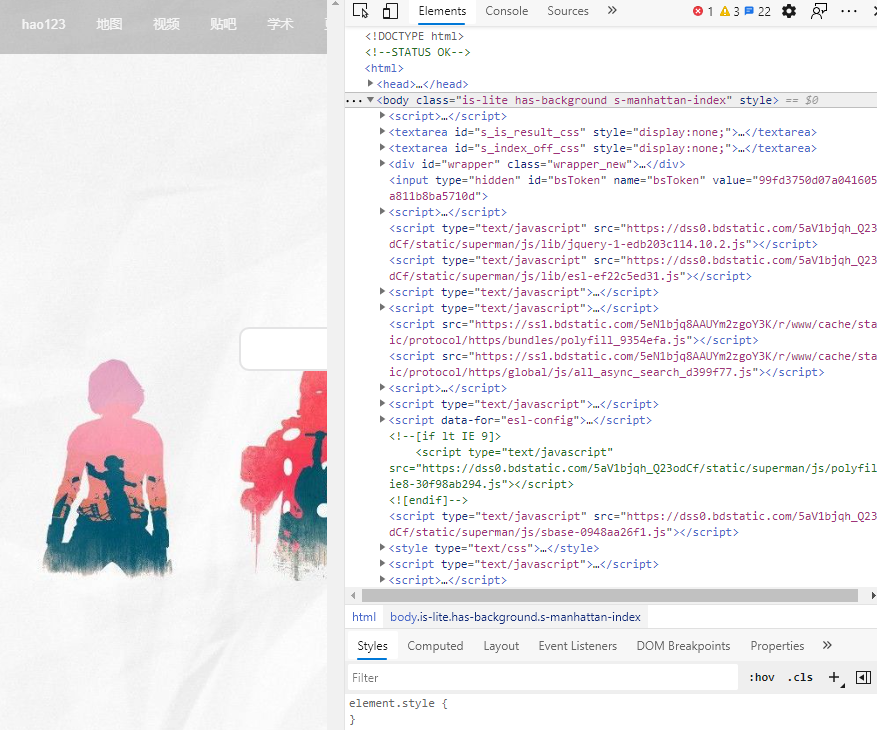
Task: Expand the first script node under body
Action: 383,115
